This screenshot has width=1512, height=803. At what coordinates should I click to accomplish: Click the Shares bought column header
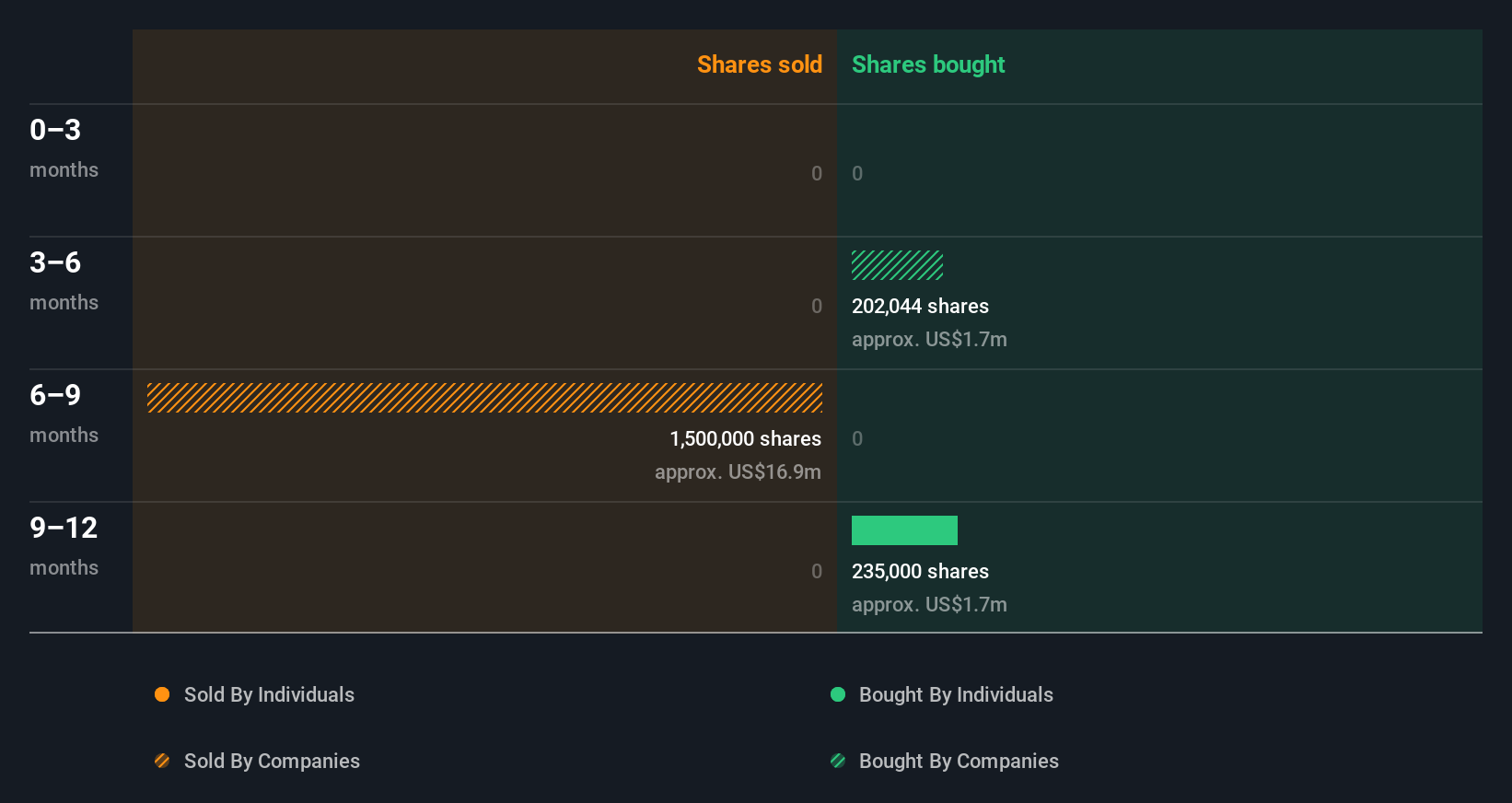[928, 64]
